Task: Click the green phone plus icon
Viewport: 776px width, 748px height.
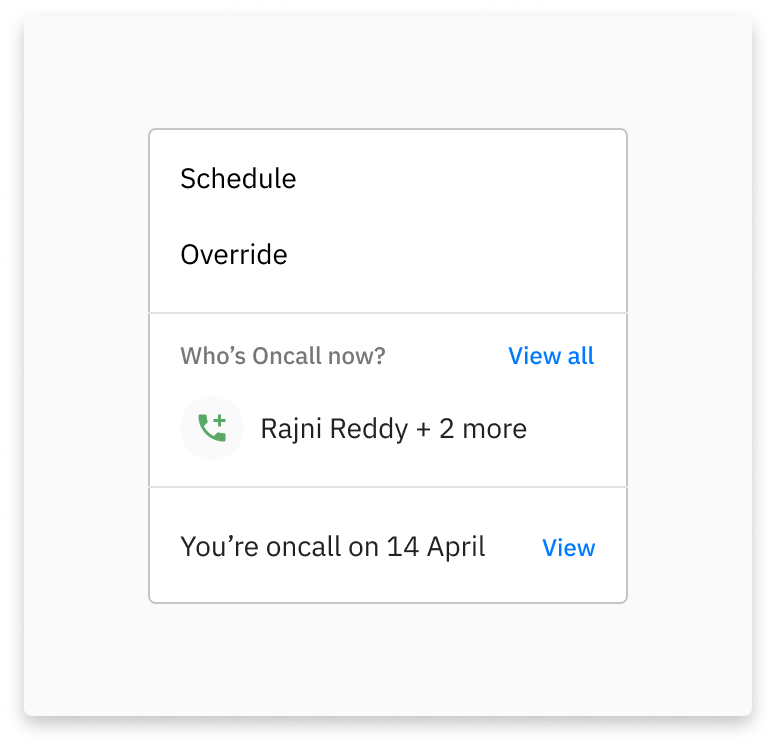Action: (x=212, y=428)
